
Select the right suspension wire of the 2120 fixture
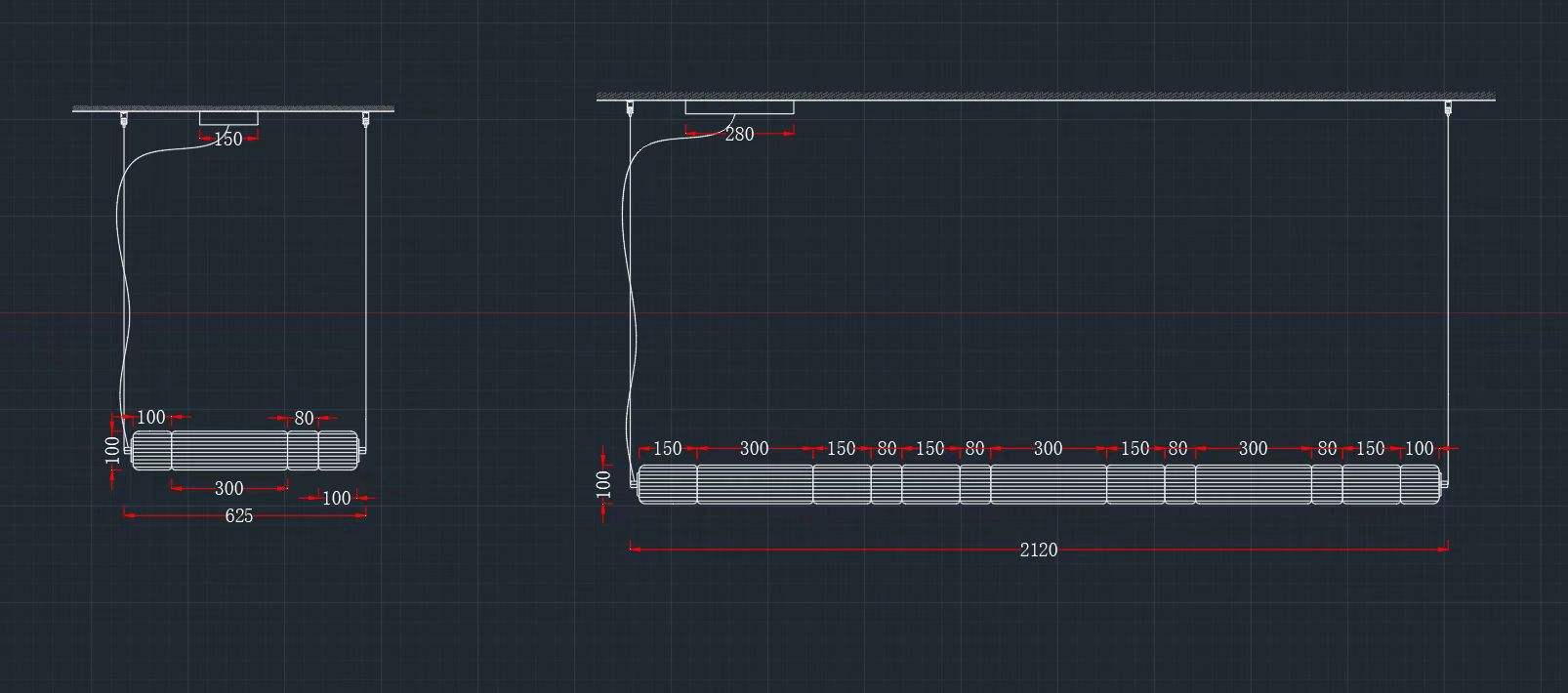[x=1449, y=293]
